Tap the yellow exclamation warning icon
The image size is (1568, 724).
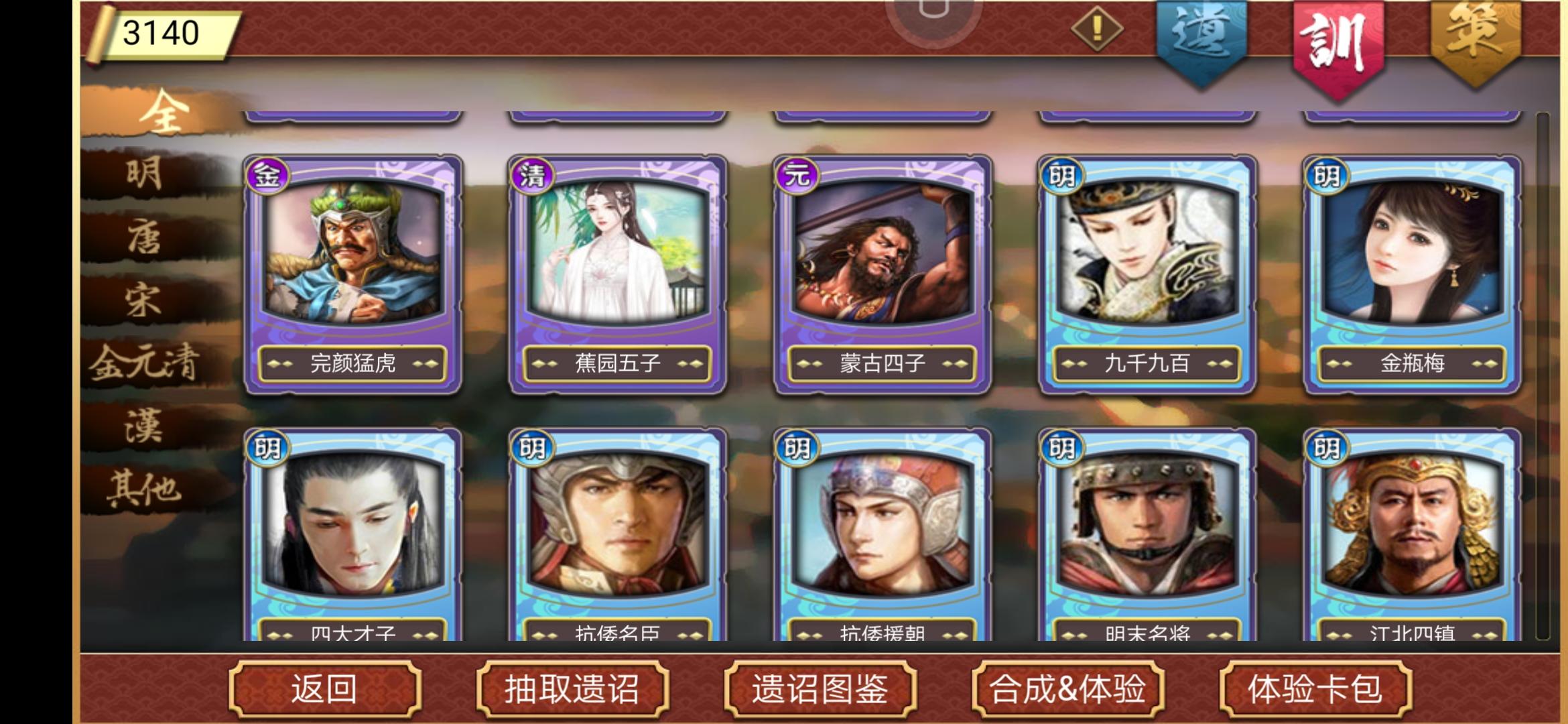(x=1097, y=29)
